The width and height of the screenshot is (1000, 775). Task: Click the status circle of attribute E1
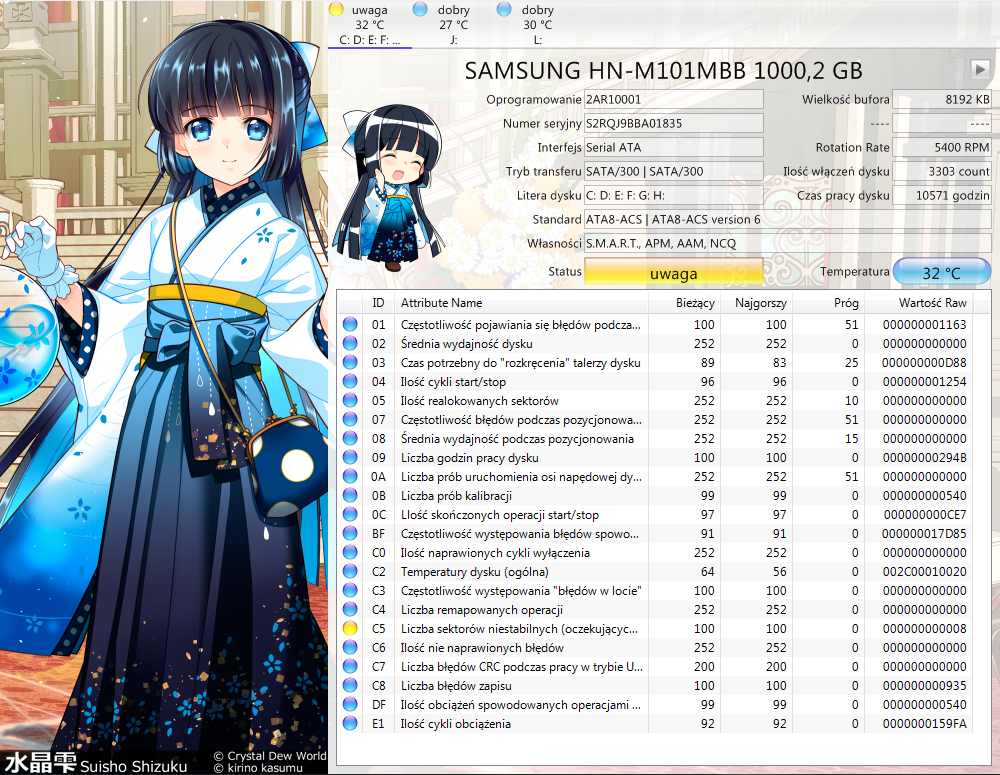(x=350, y=723)
